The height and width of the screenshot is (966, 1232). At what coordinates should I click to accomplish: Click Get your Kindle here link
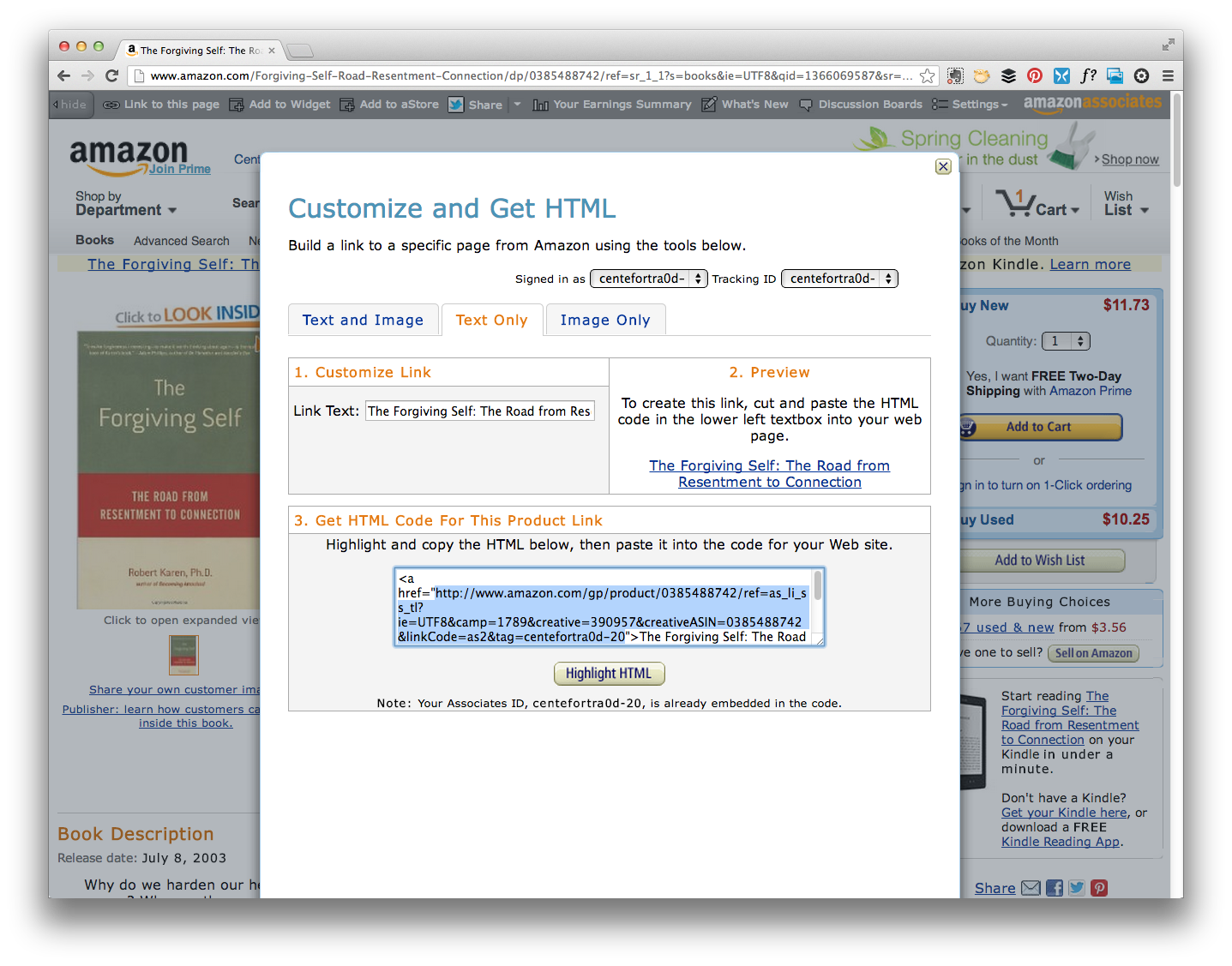pos(1064,813)
